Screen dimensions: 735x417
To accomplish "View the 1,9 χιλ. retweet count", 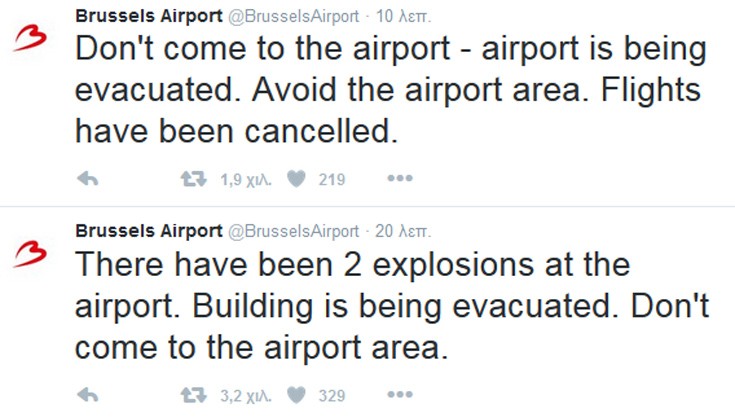I will pyautogui.click(x=246, y=179).
